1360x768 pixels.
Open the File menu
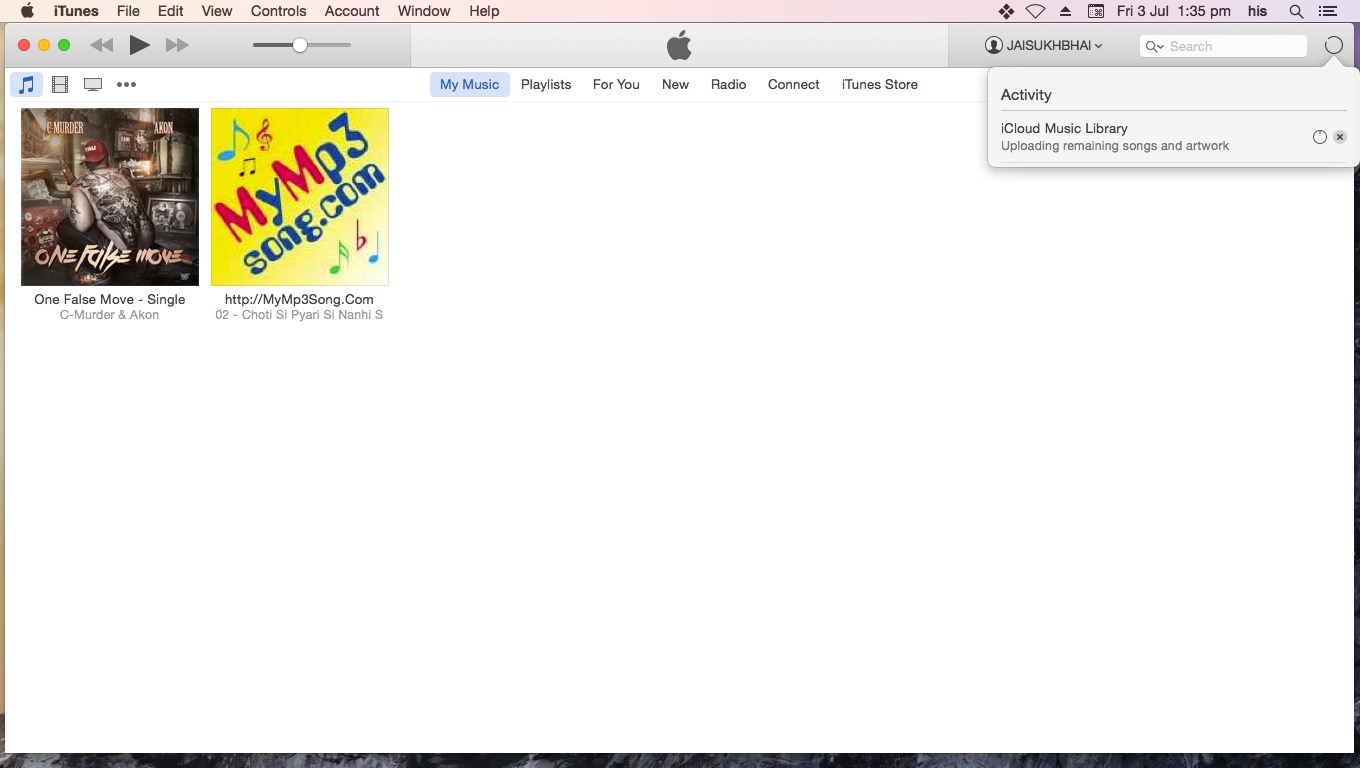(x=128, y=11)
